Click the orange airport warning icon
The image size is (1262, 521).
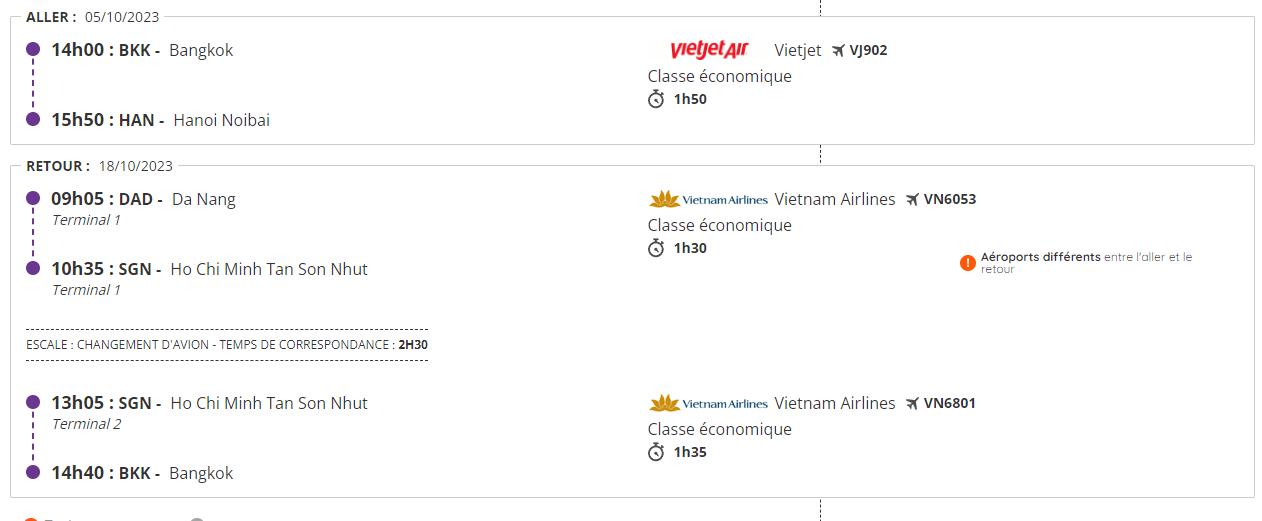click(x=967, y=263)
